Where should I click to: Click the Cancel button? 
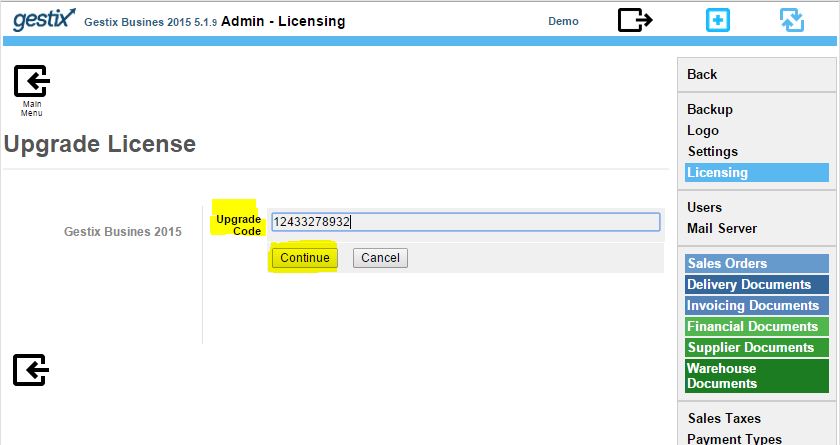point(380,258)
